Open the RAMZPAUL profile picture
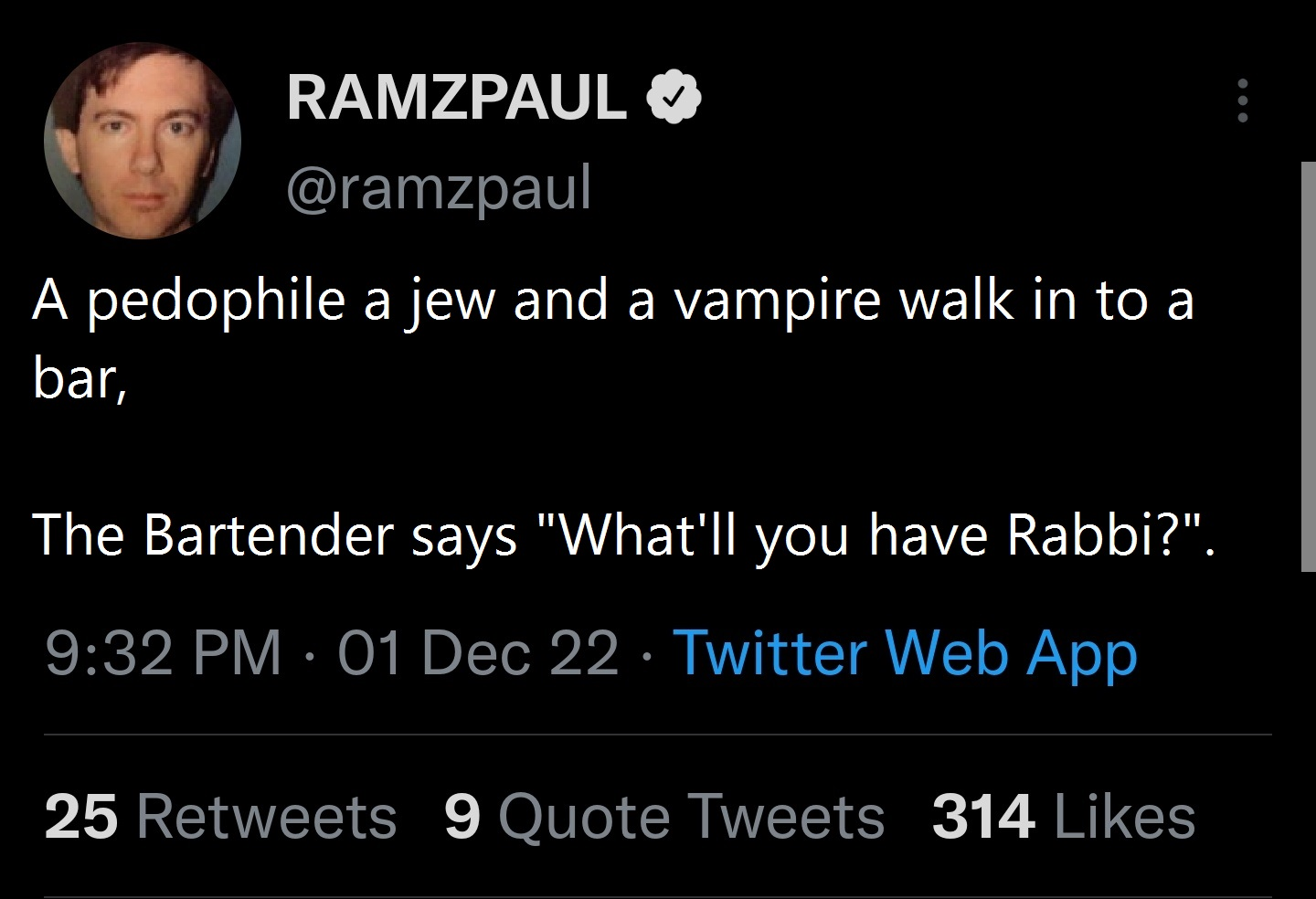The image size is (1316, 899). click(x=143, y=141)
